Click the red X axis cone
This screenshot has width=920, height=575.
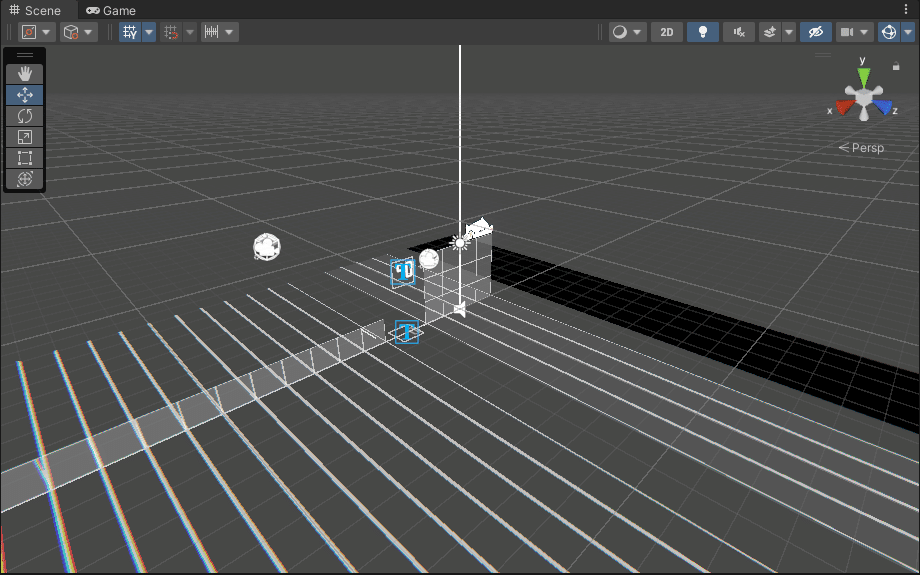coord(845,107)
